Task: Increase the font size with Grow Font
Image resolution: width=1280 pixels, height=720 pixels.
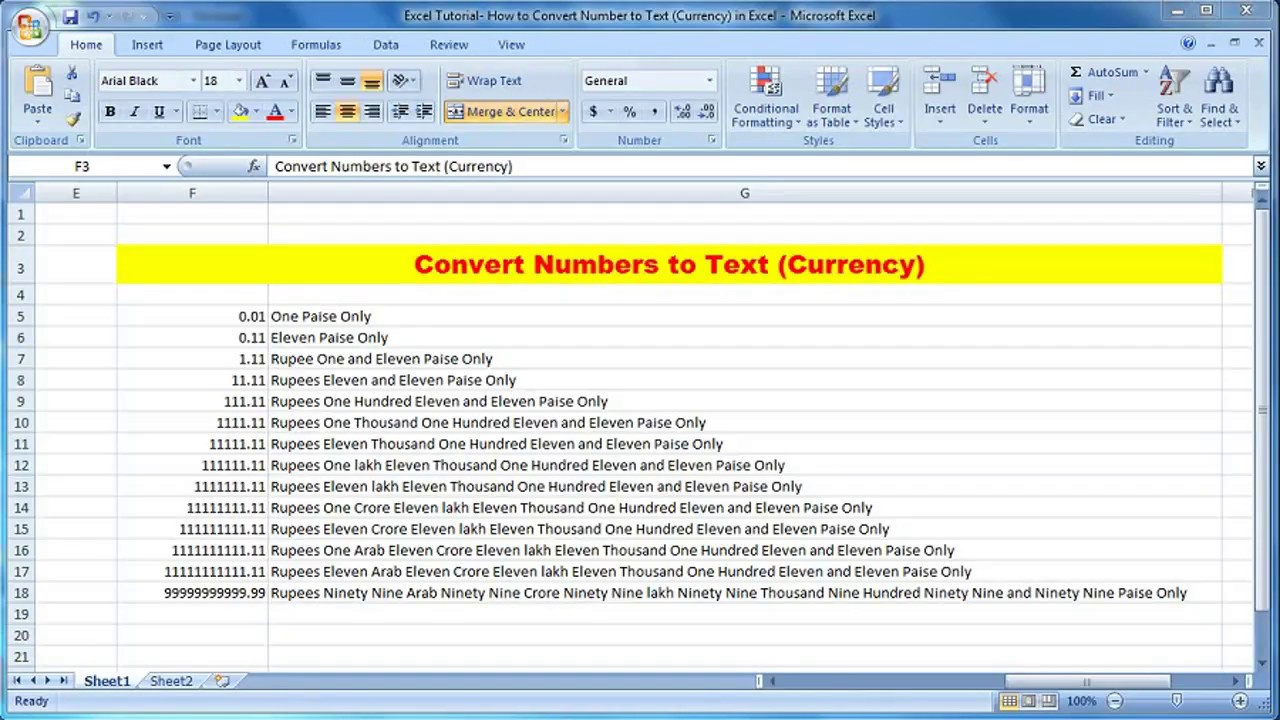Action: tap(263, 81)
